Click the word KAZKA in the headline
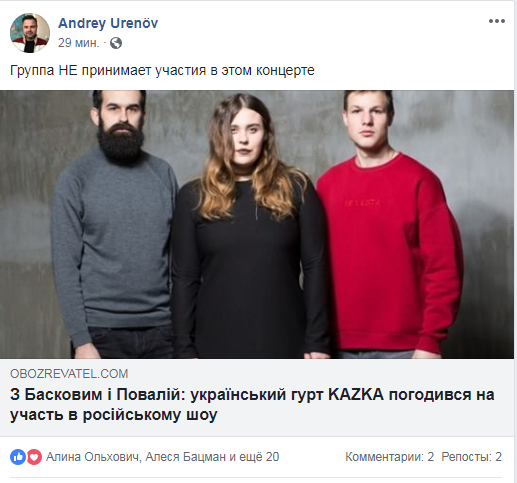 [x=356, y=395]
